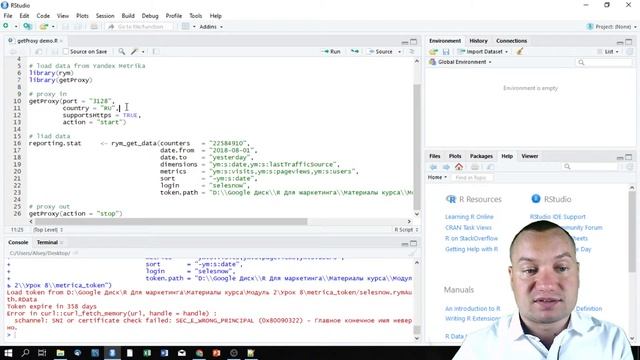The width and height of the screenshot is (640, 360).
Task: Open the Project (None) dropdown
Action: pyautogui.click(x=611, y=27)
